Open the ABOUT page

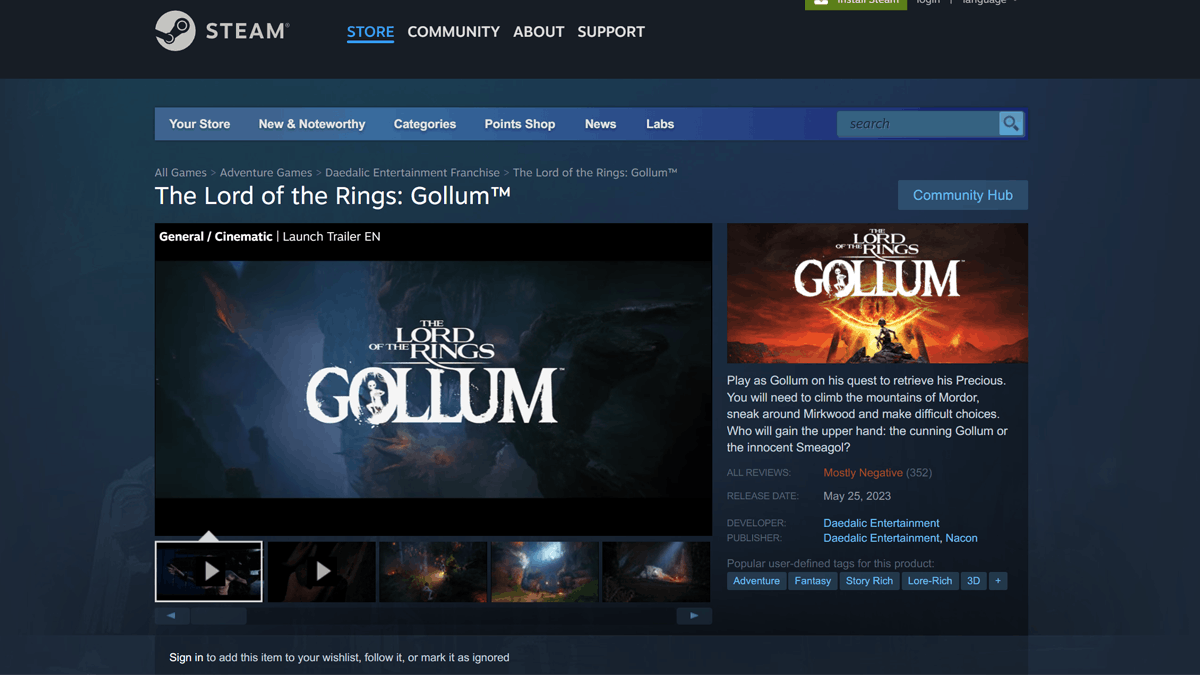pos(538,32)
